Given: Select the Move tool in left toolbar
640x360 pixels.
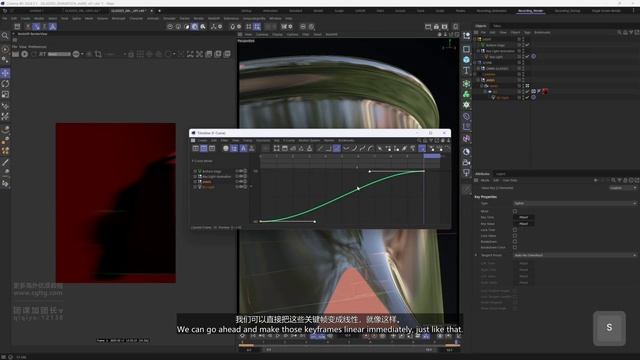Looking at the screenshot, I should coord(5,73).
